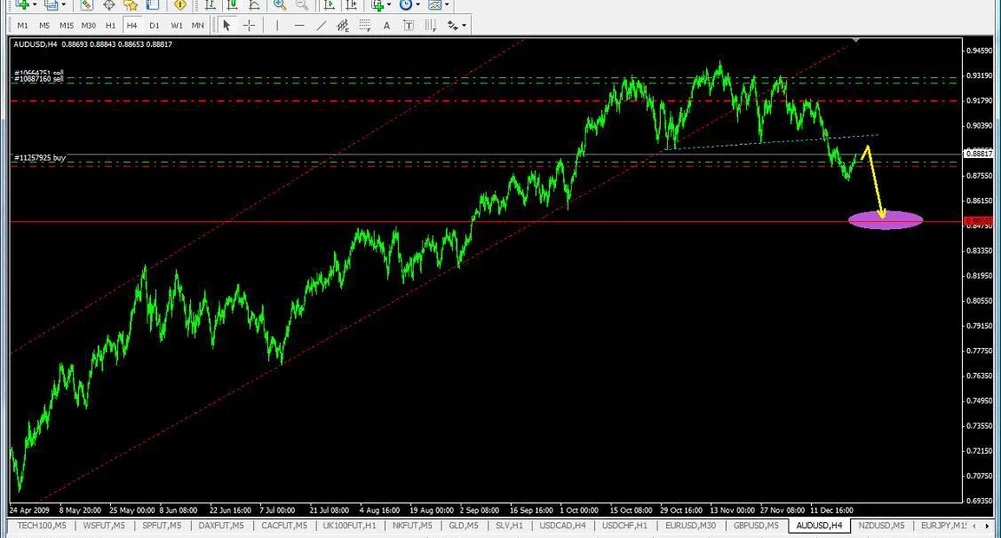Click the current price label 0.88817
The image size is (1001, 538).
tap(978, 154)
